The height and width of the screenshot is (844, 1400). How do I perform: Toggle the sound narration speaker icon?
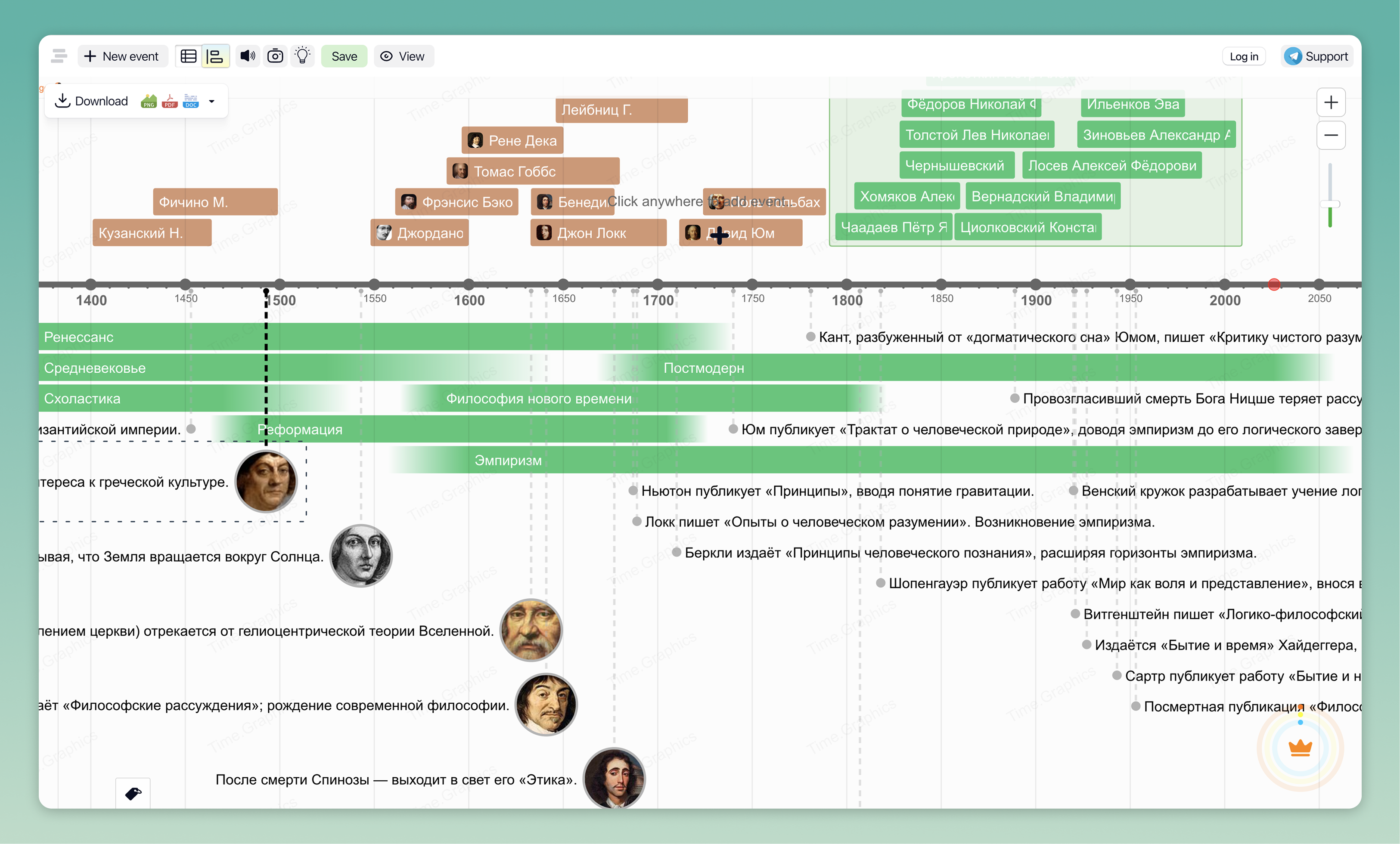coord(248,56)
